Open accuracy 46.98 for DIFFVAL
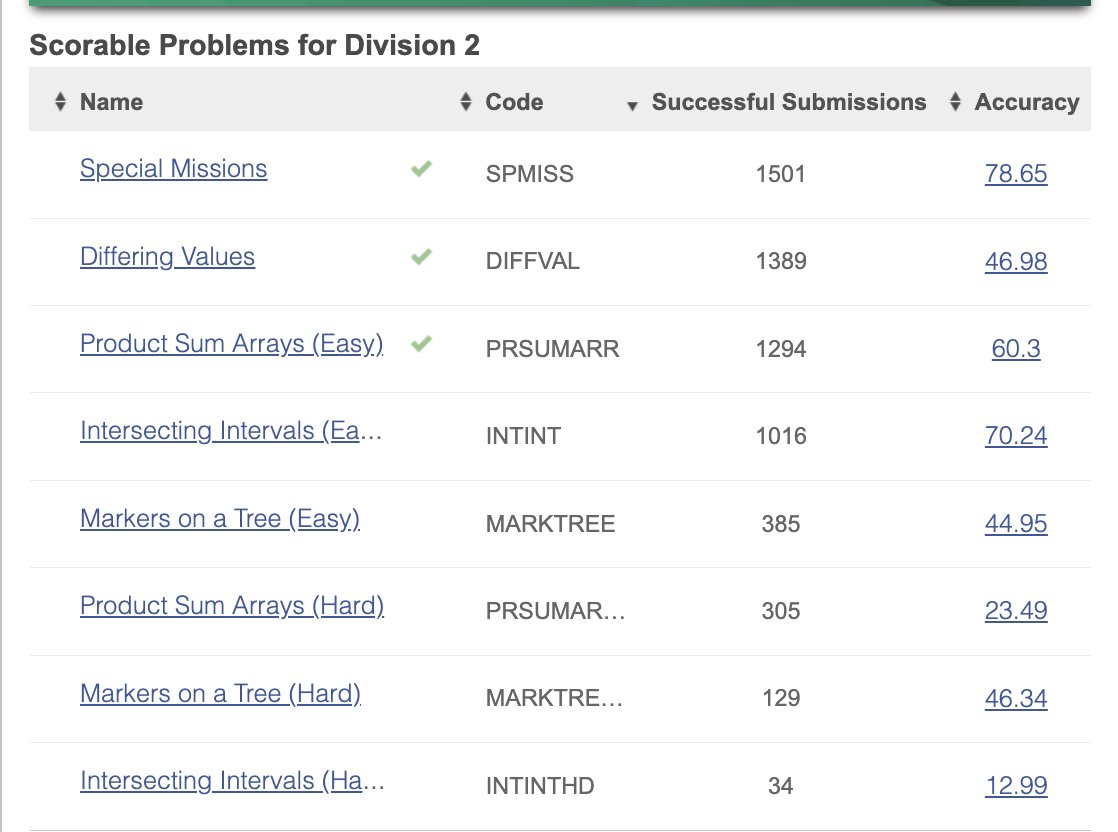This screenshot has width=1118, height=832. [1016, 261]
